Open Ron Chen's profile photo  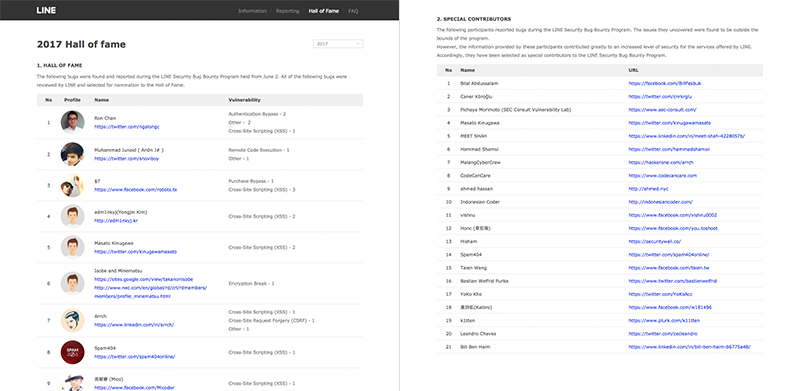(72, 123)
